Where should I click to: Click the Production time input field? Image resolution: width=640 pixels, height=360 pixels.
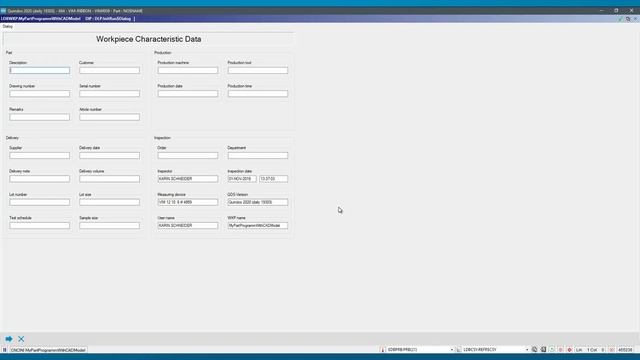pyautogui.click(x=258, y=94)
